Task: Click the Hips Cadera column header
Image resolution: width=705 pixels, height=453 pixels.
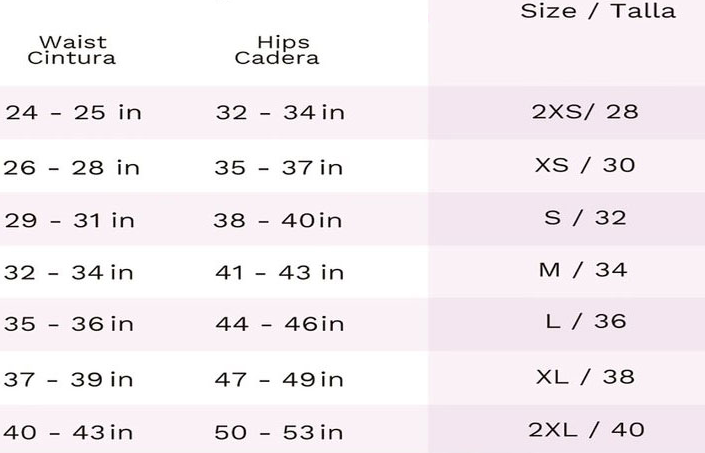Action: 277,50
